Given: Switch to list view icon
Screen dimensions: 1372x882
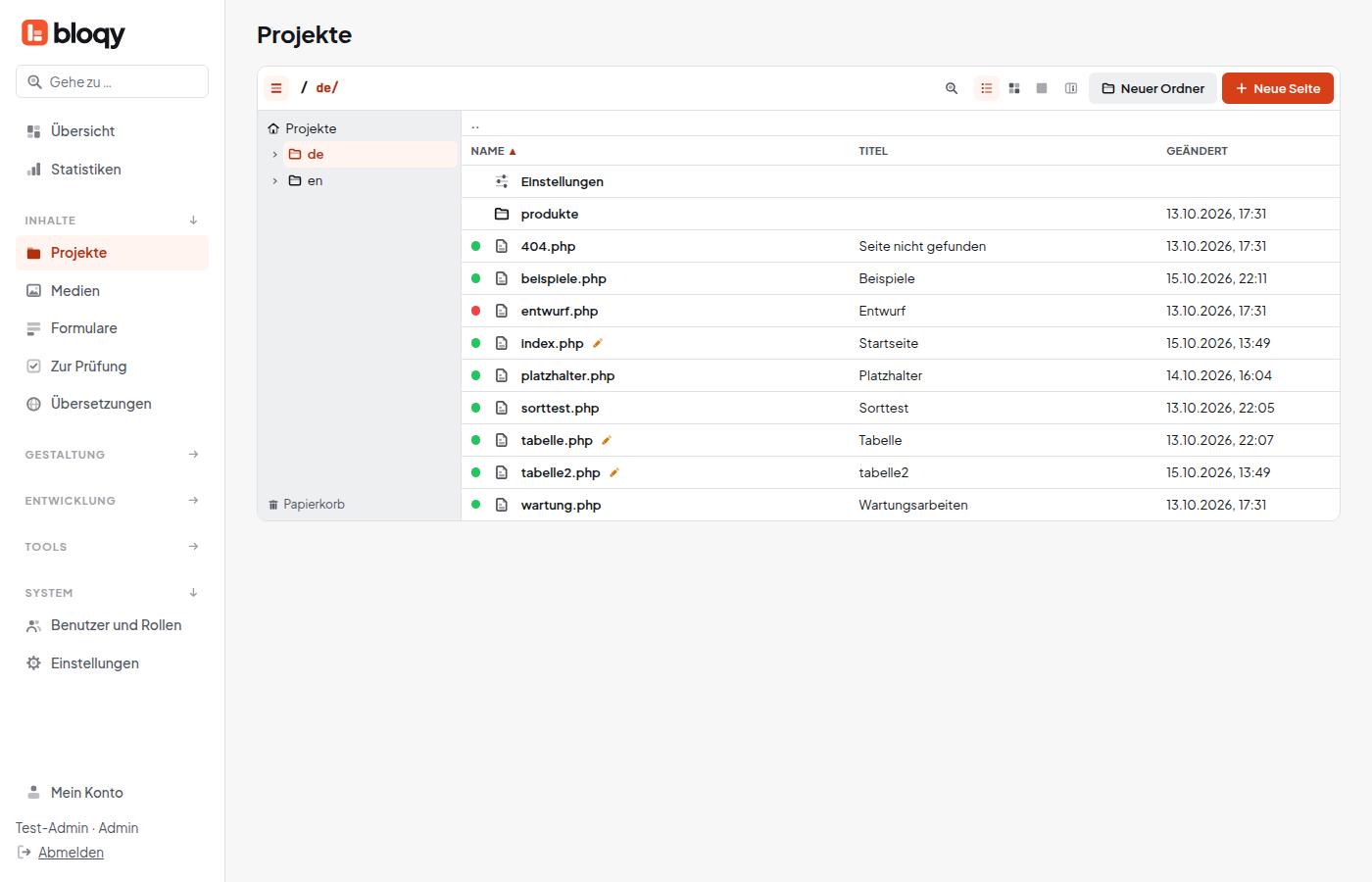Looking at the screenshot, I should point(987,88).
